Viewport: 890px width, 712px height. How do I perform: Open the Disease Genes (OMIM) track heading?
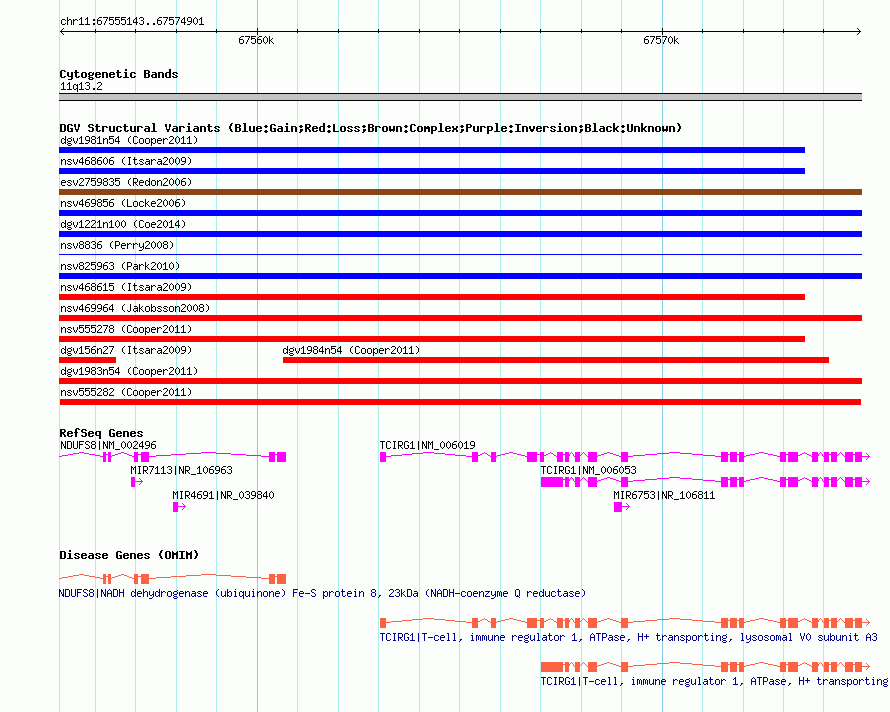pos(119,555)
